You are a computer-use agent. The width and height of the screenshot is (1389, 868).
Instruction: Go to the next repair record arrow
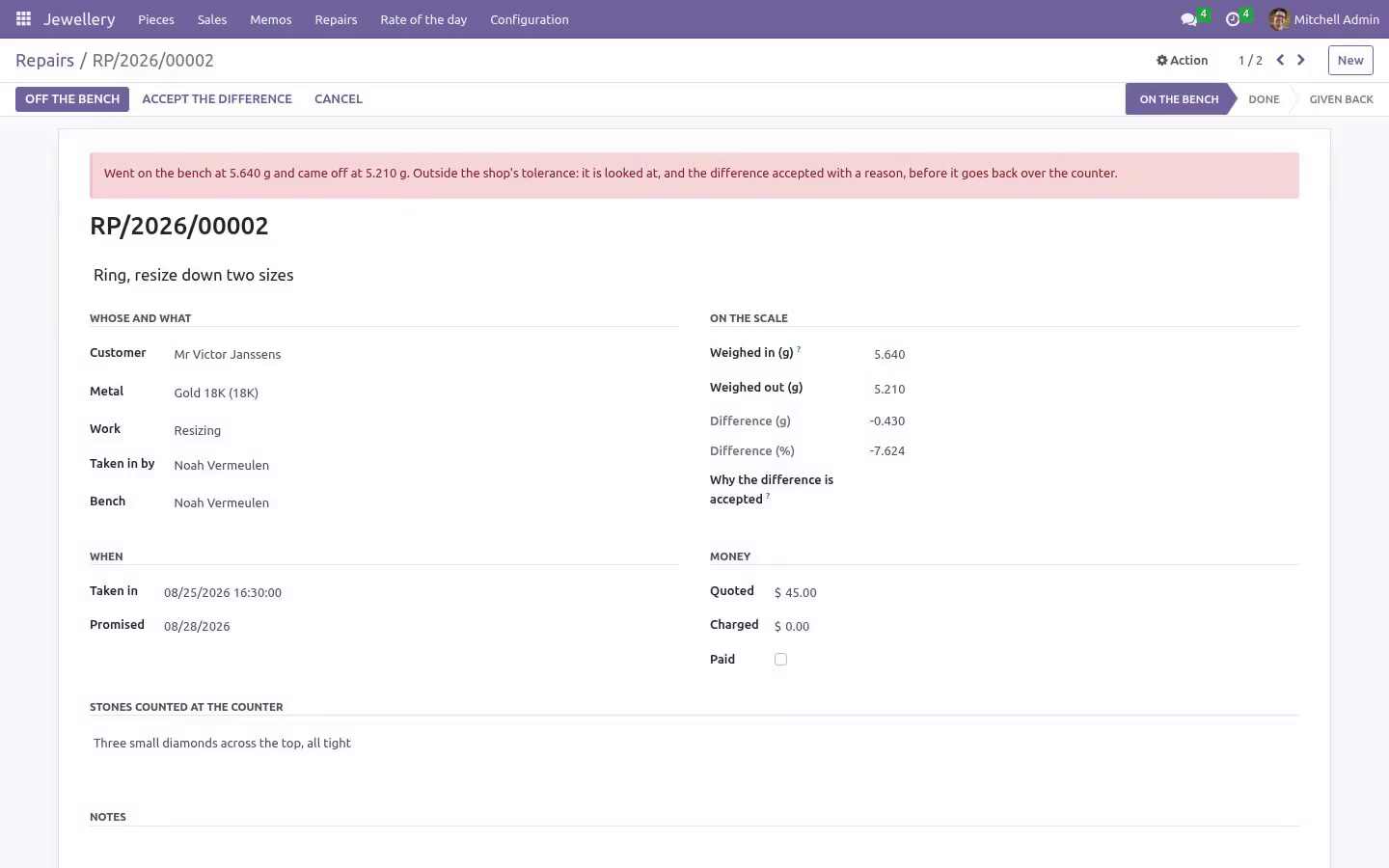click(1301, 60)
